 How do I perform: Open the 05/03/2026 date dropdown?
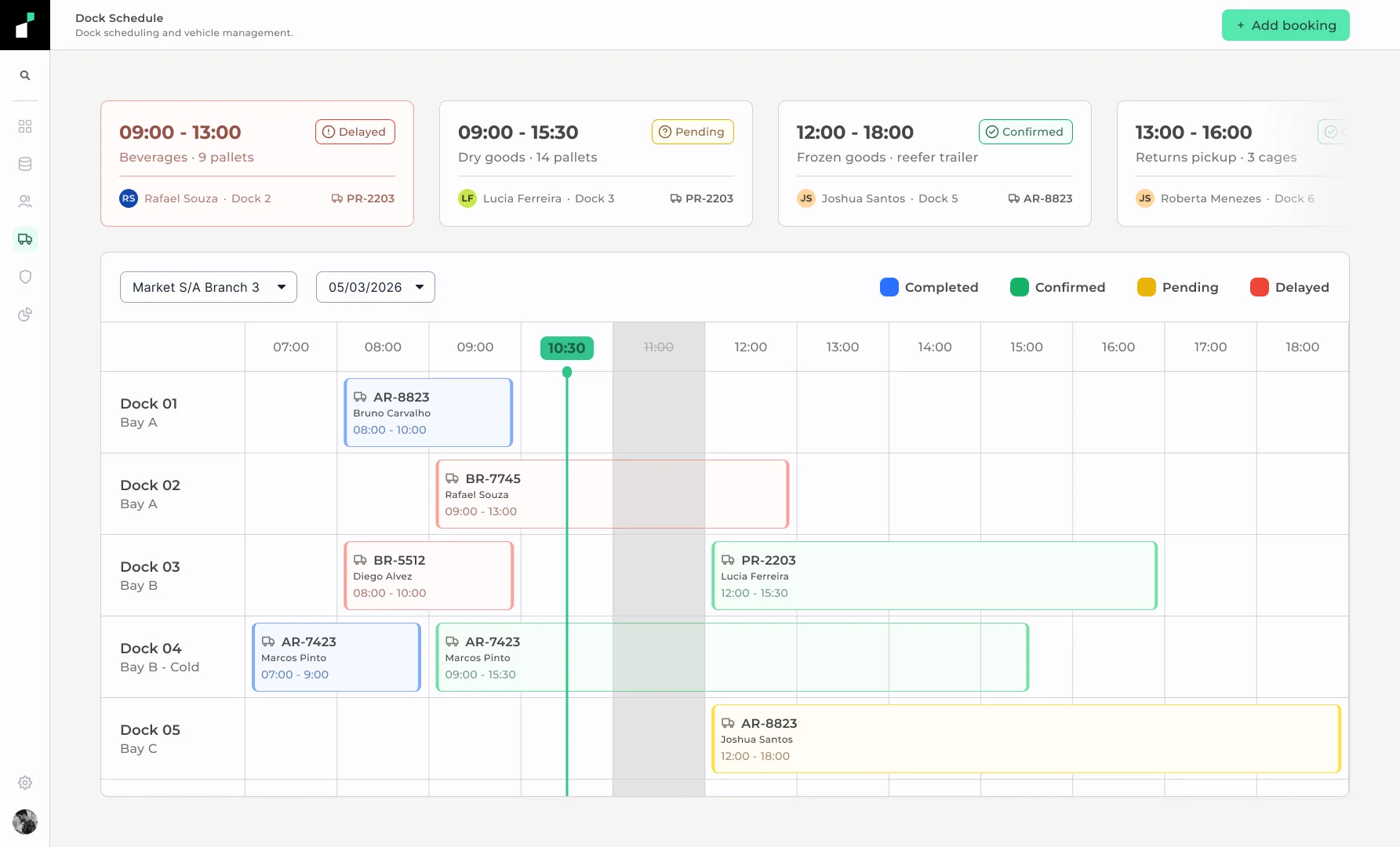pyautogui.click(x=376, y=287)
